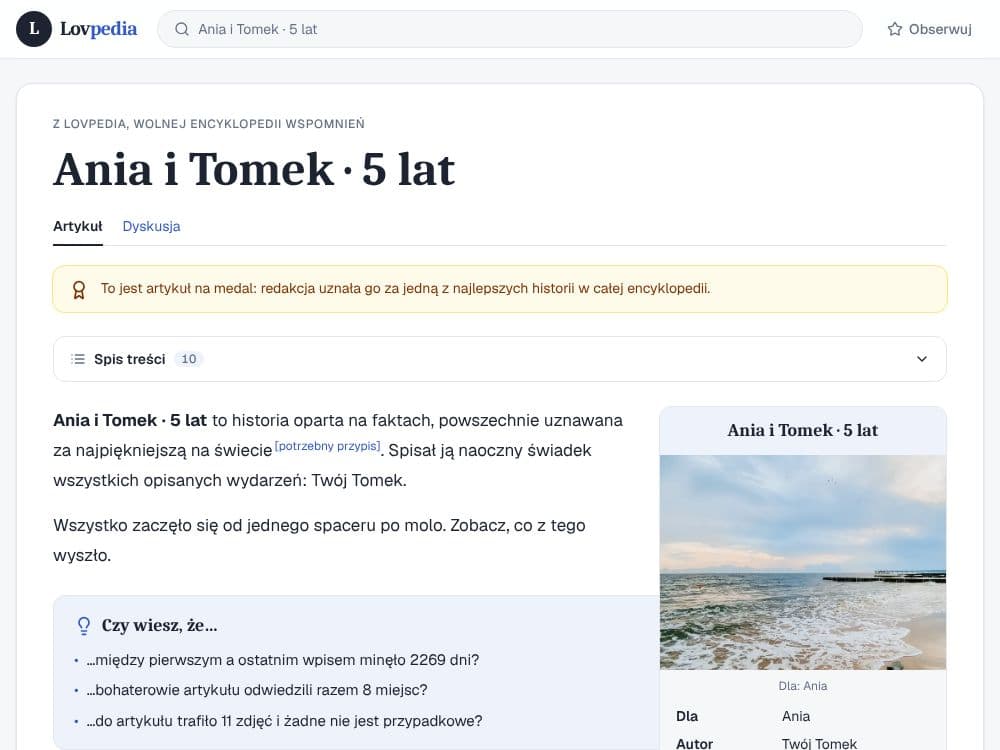This screenshot has width=1000, height=750.
Task: Click the 11 zdjęć fact line
Action: coord(284,721)
